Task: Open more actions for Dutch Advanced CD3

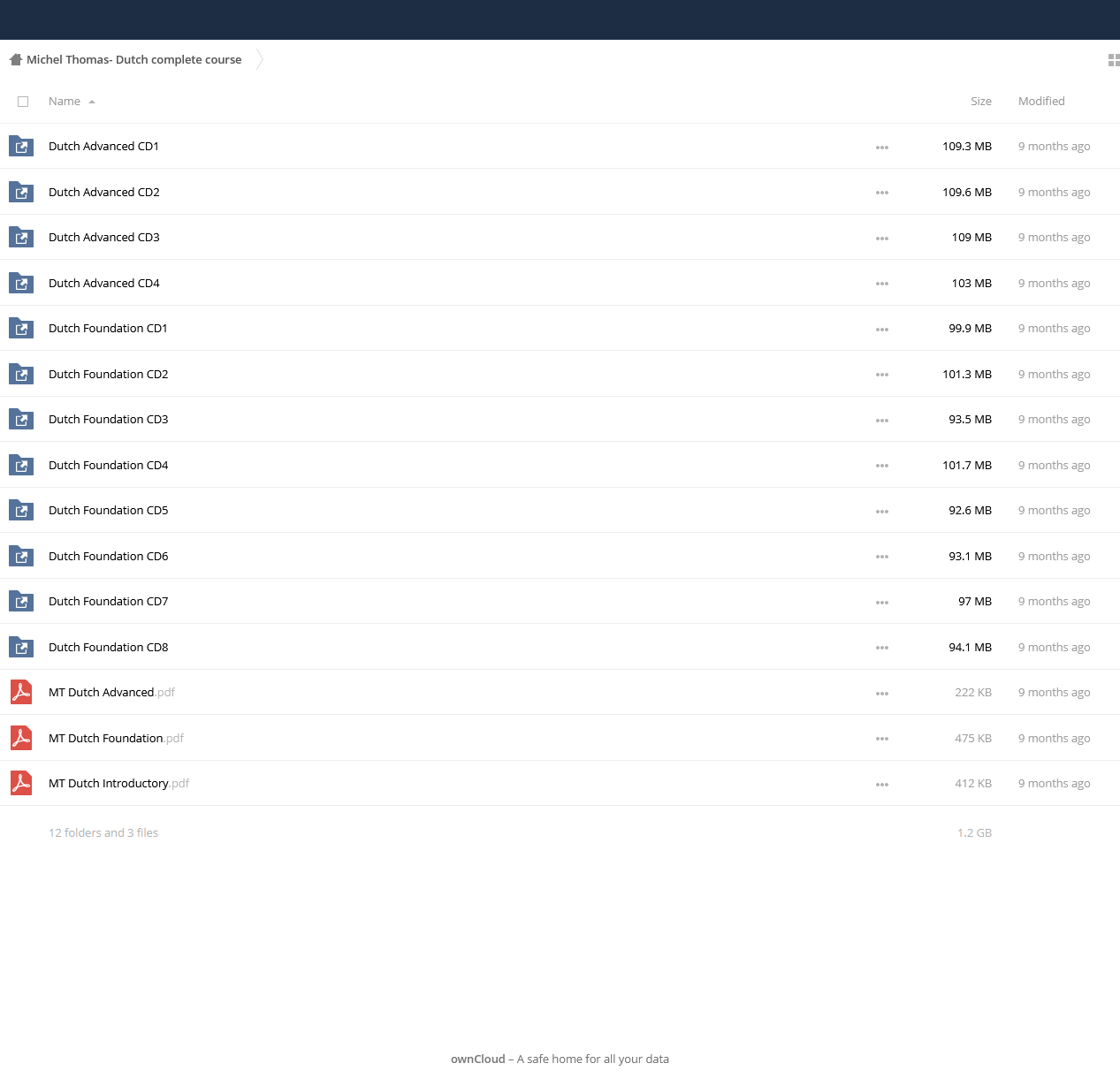Action: tap(882, 239)
